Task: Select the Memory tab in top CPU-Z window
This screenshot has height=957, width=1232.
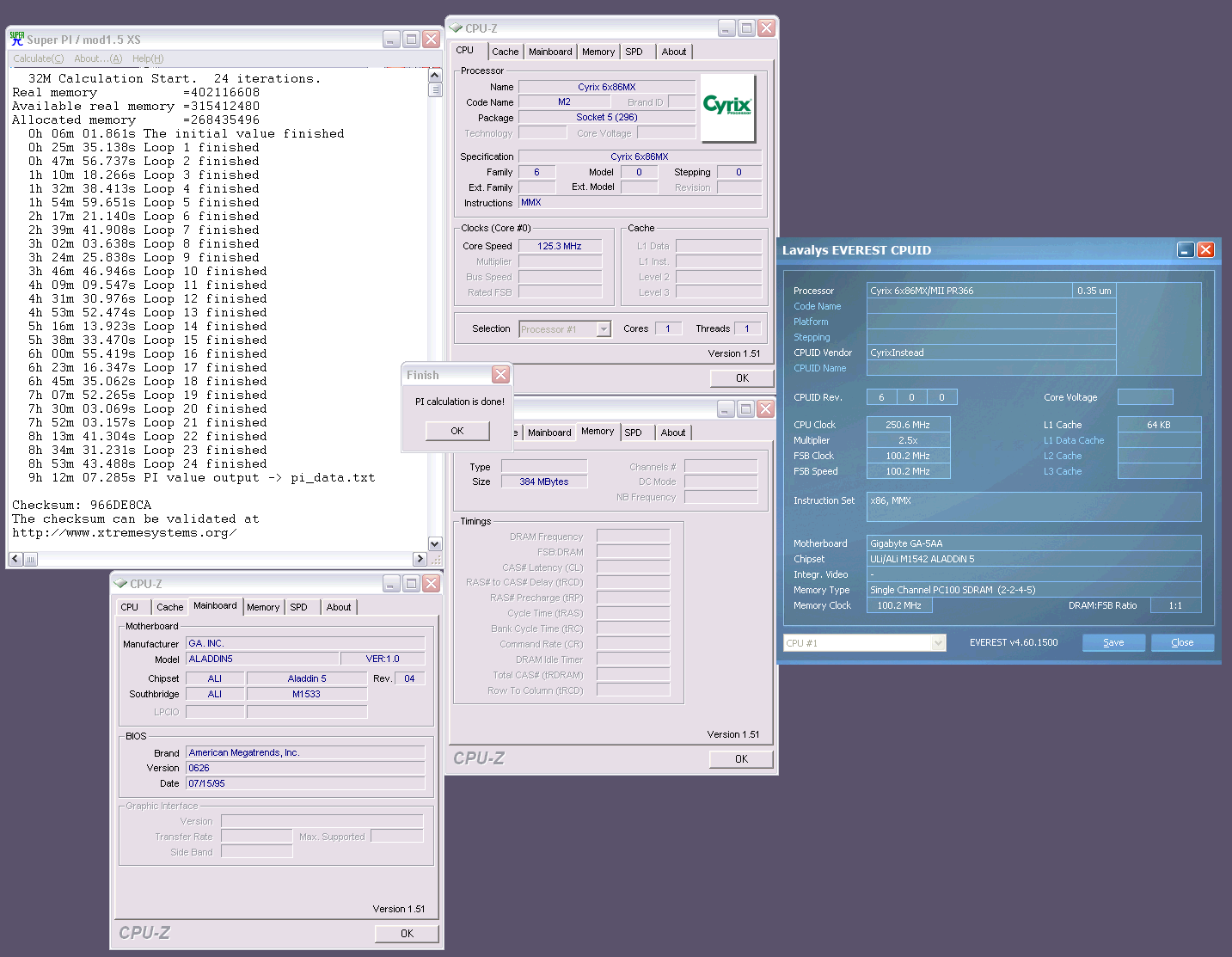Action: [x=598, y=52]
